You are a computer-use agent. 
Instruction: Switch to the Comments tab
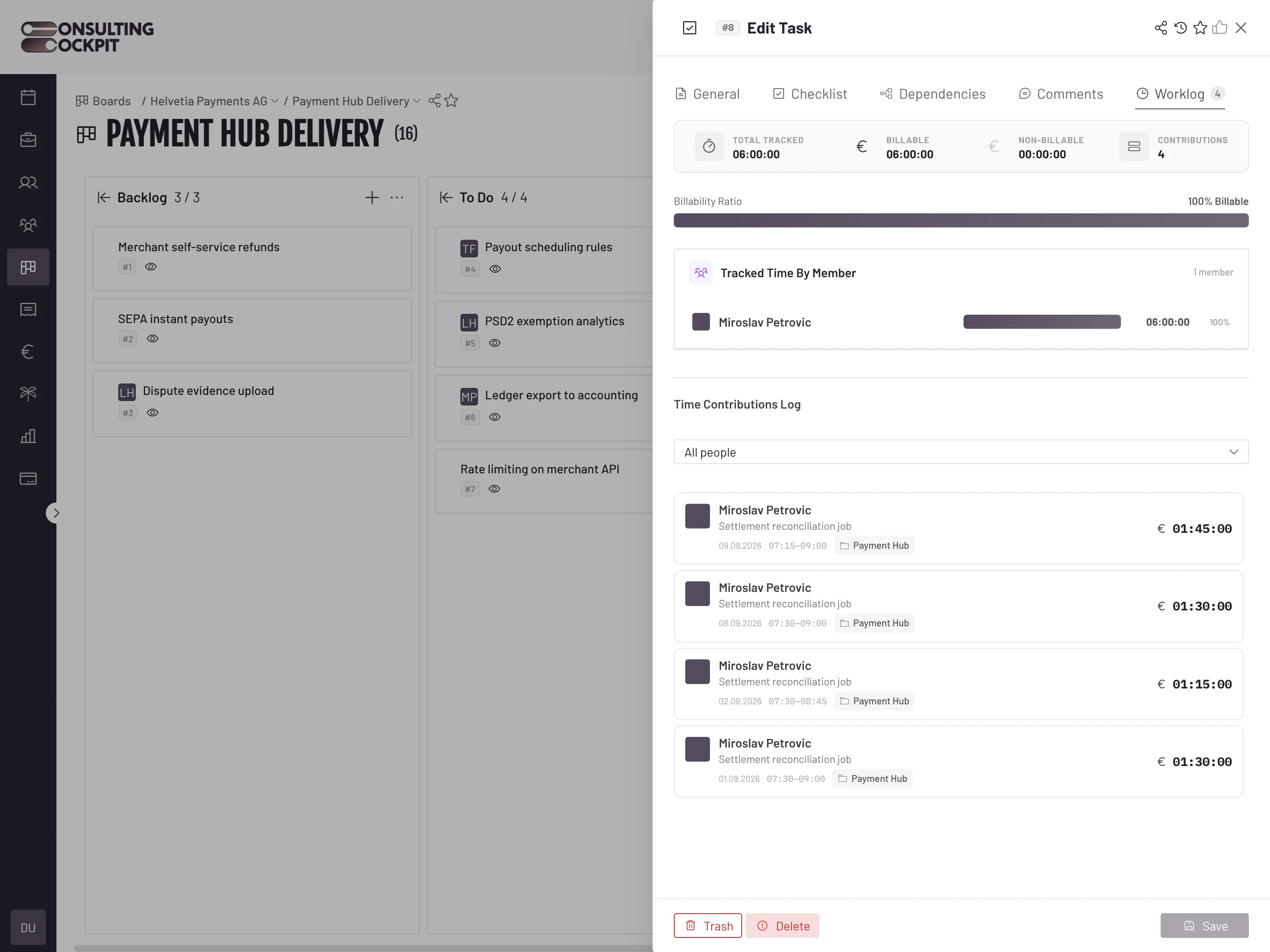pyautogui.click(x=1061, y=94)
